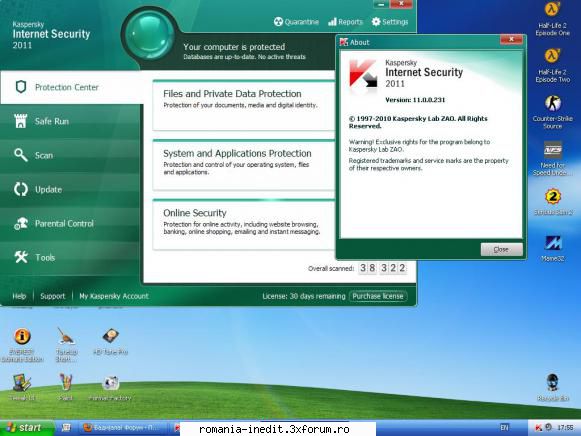This screenshot has height=436, width=581.
Task: Switch to Firefox taskbar window button
Action: click(x=122, y=428)
